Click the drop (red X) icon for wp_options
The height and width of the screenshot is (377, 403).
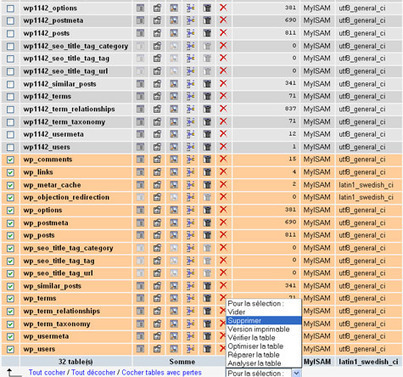tap(223, 210)
